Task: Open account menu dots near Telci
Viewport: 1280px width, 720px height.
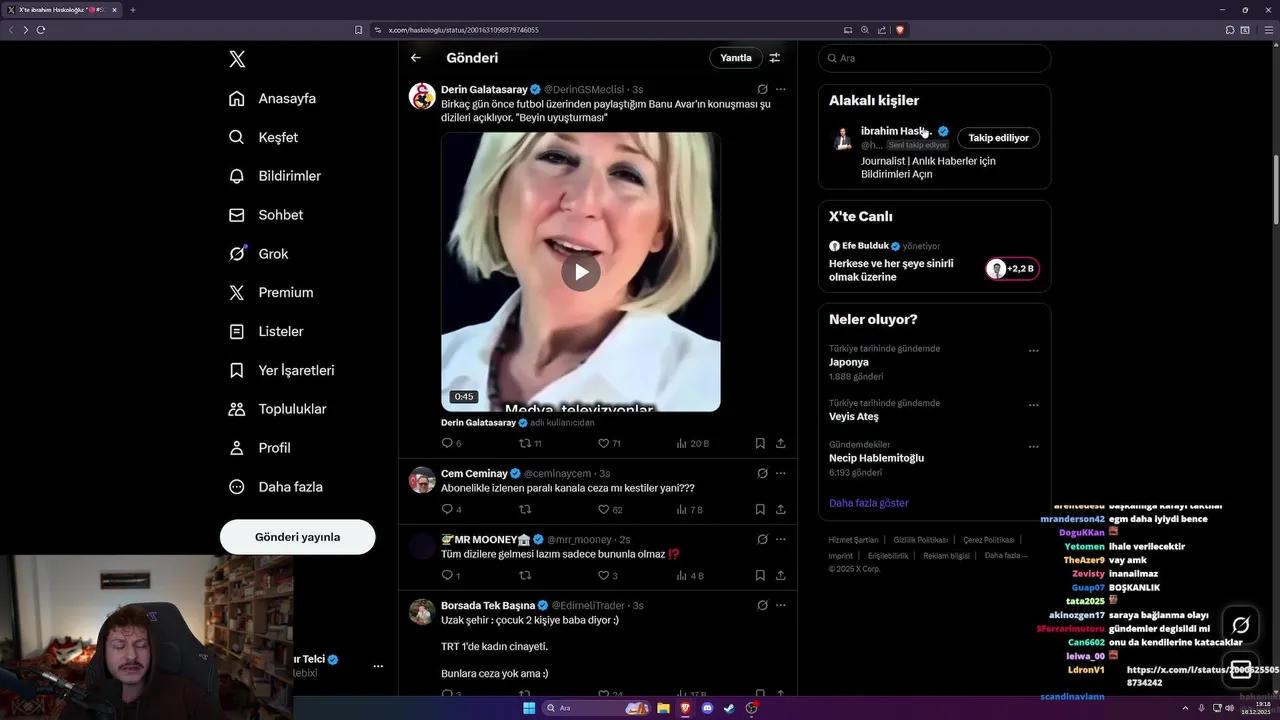Action: point(378,666)
